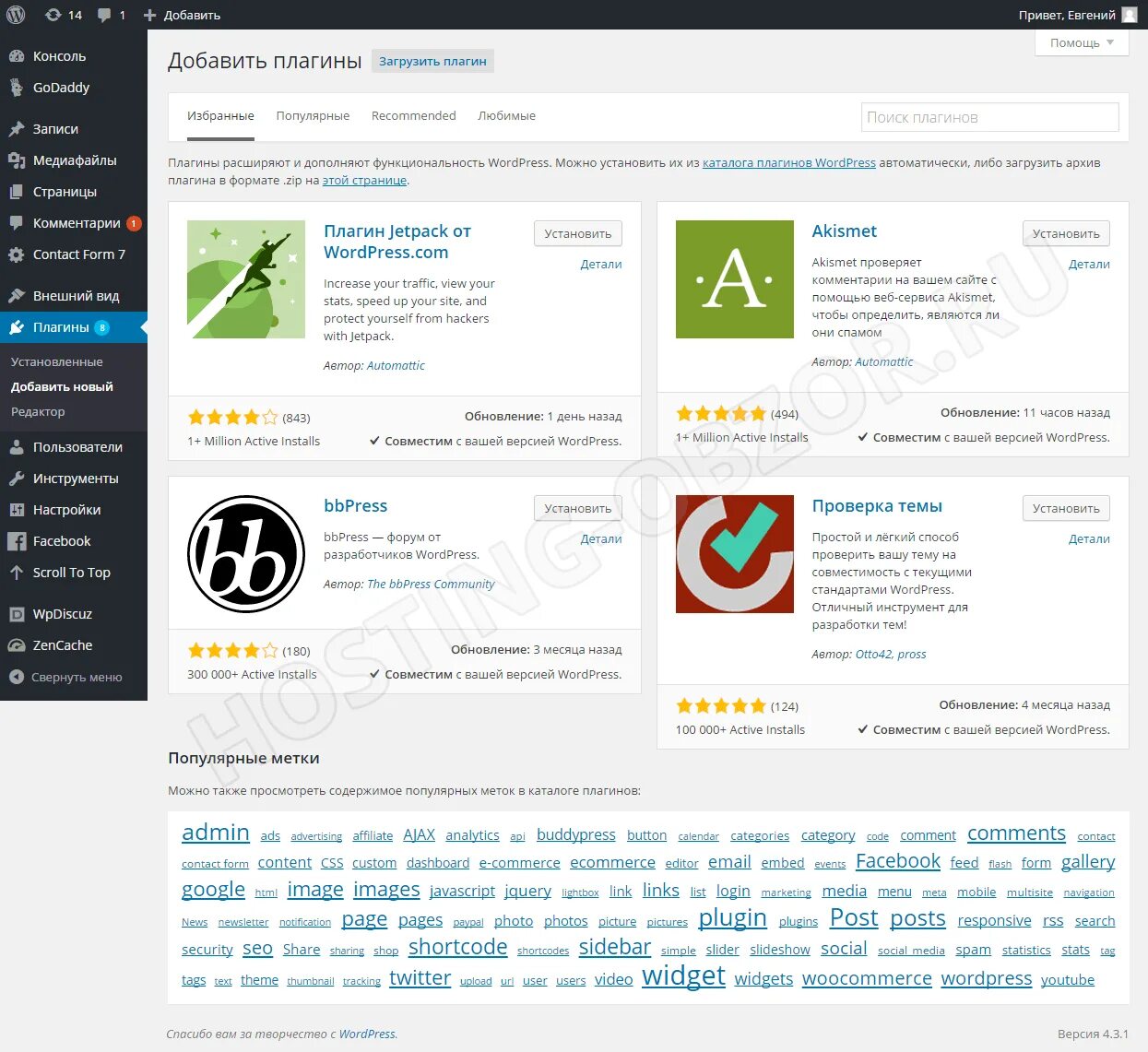Viewport: 1148px width, 1052px height.
Task: Open the bbPress plugin title link
Action: point(355,506)
